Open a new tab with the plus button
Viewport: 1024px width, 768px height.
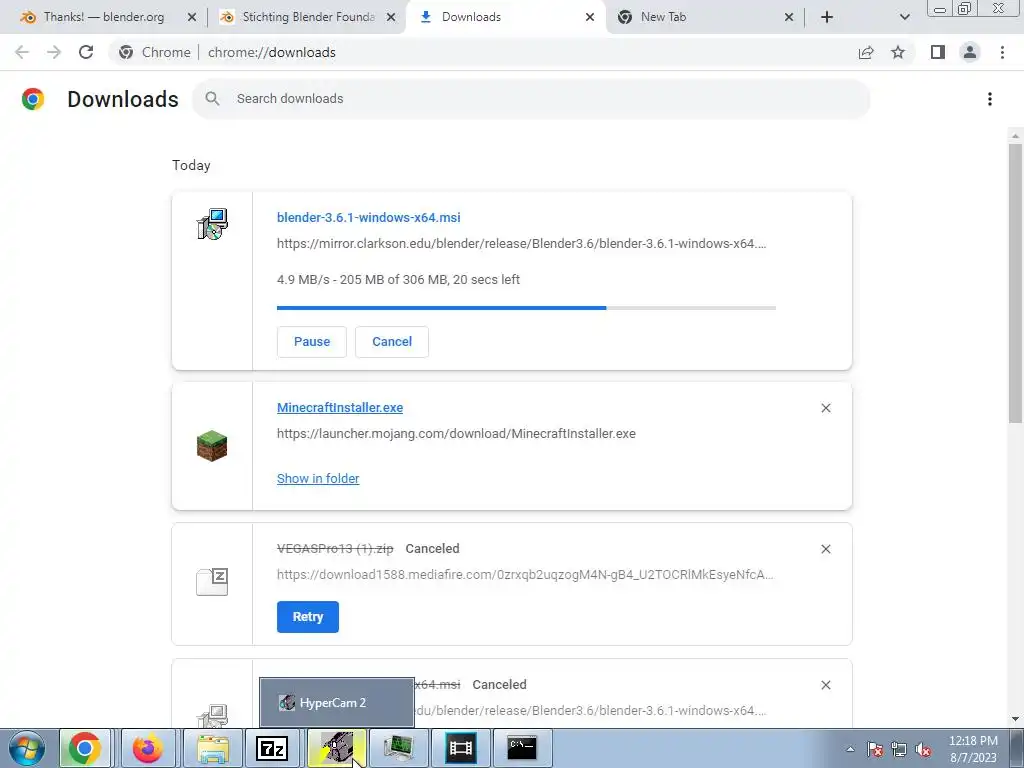coord(827,17)
